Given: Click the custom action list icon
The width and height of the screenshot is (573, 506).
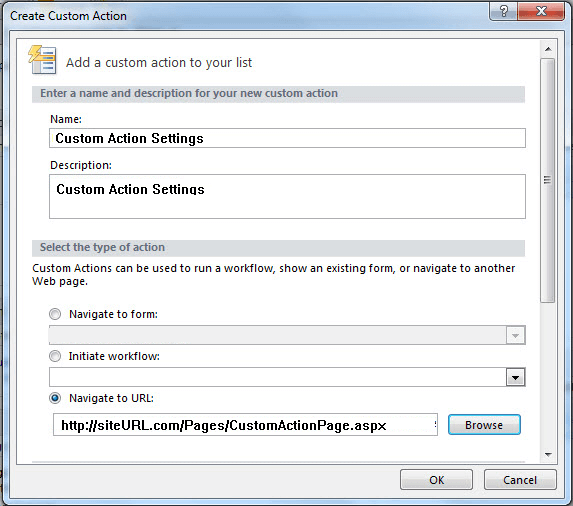Looking at the screenshot, I should click(42, 60).
